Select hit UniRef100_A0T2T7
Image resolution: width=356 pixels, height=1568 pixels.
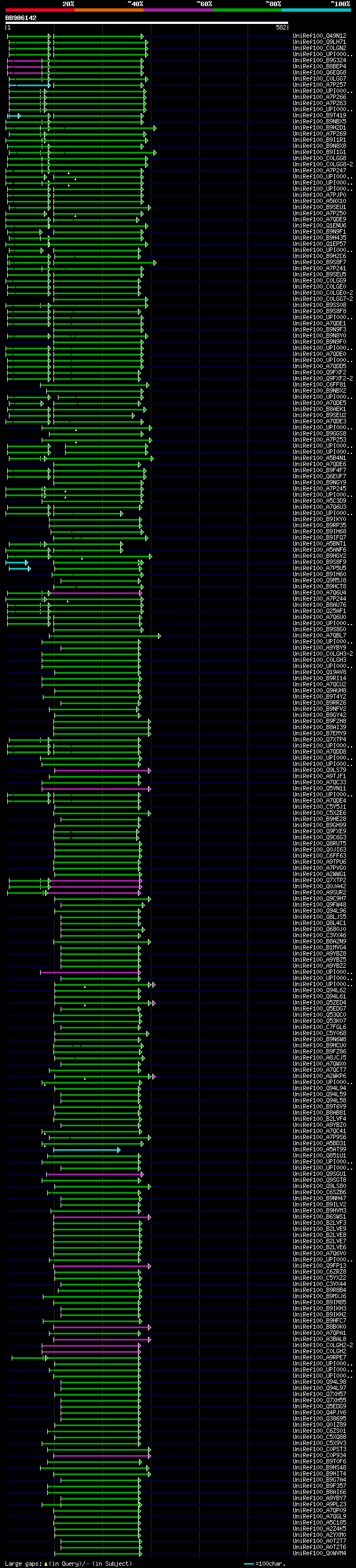point(319,1541)
